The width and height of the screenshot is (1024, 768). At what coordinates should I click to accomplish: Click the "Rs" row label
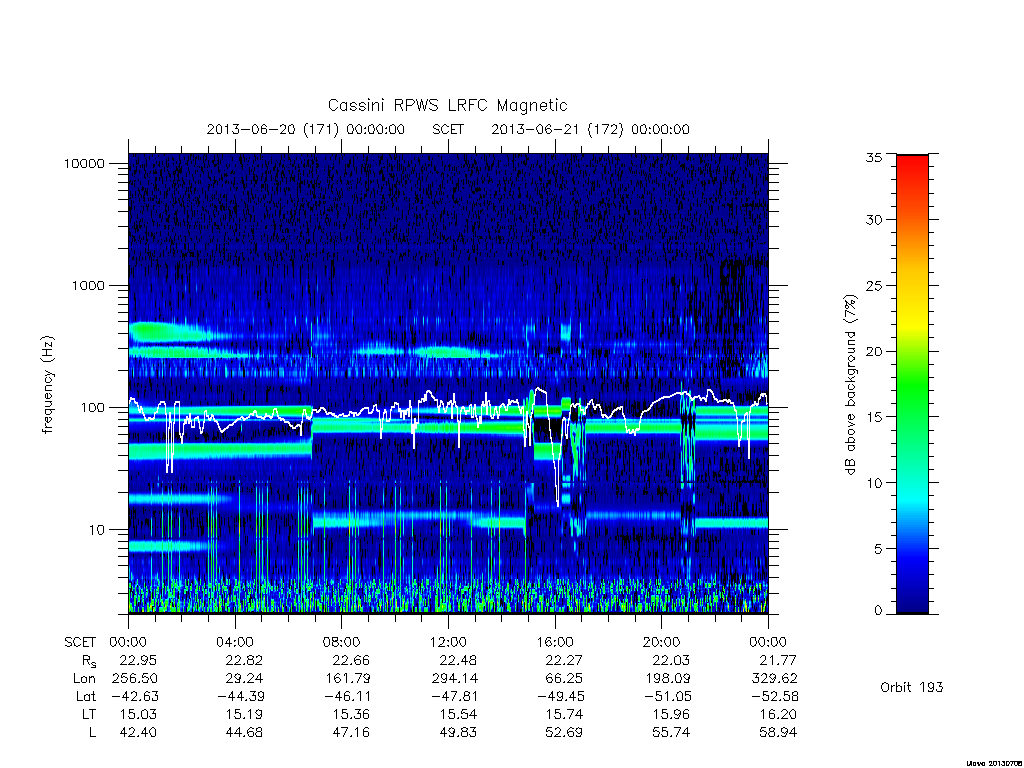pyautogui.click(x=89, y=661)
